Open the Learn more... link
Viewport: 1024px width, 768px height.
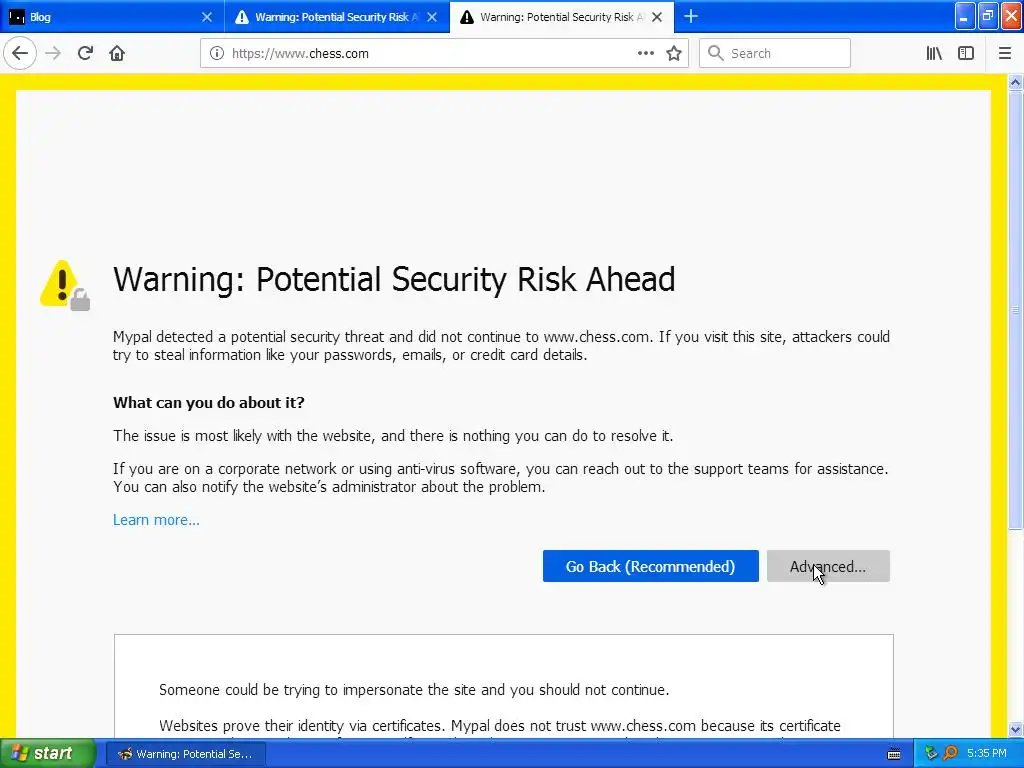[x=156, y=520]
